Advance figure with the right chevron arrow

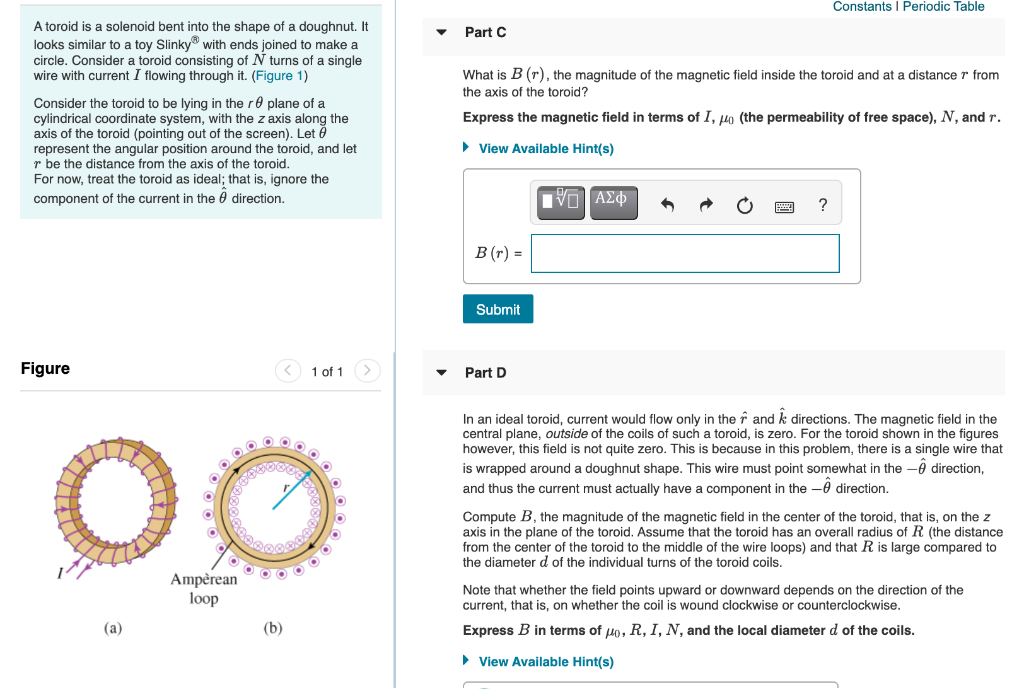point(366,370)
